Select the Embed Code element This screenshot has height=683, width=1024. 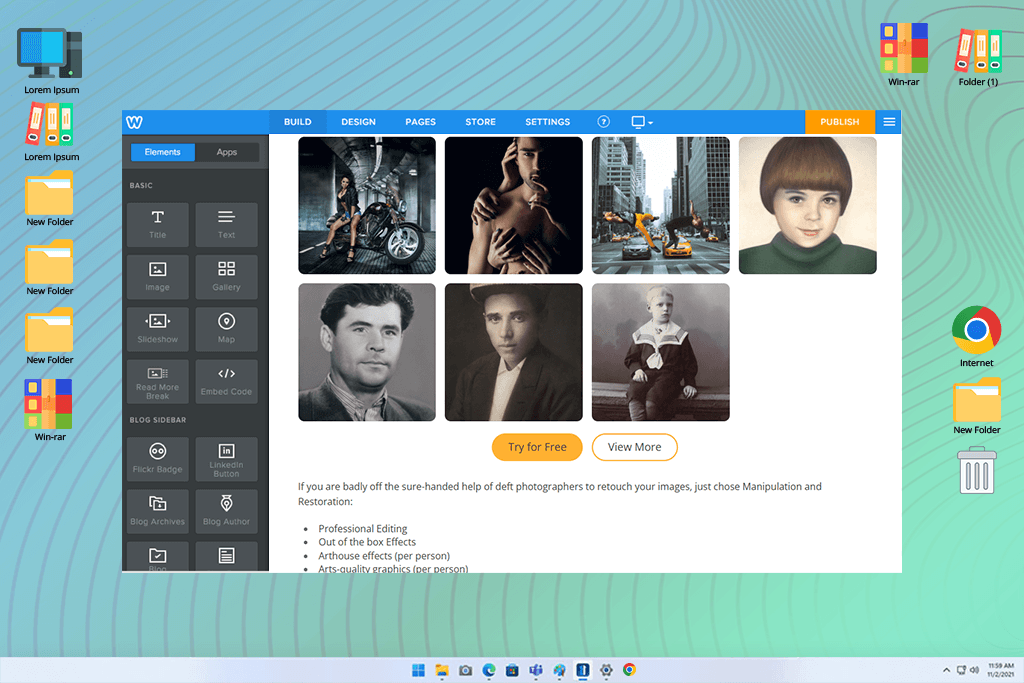tap(226, 381)
